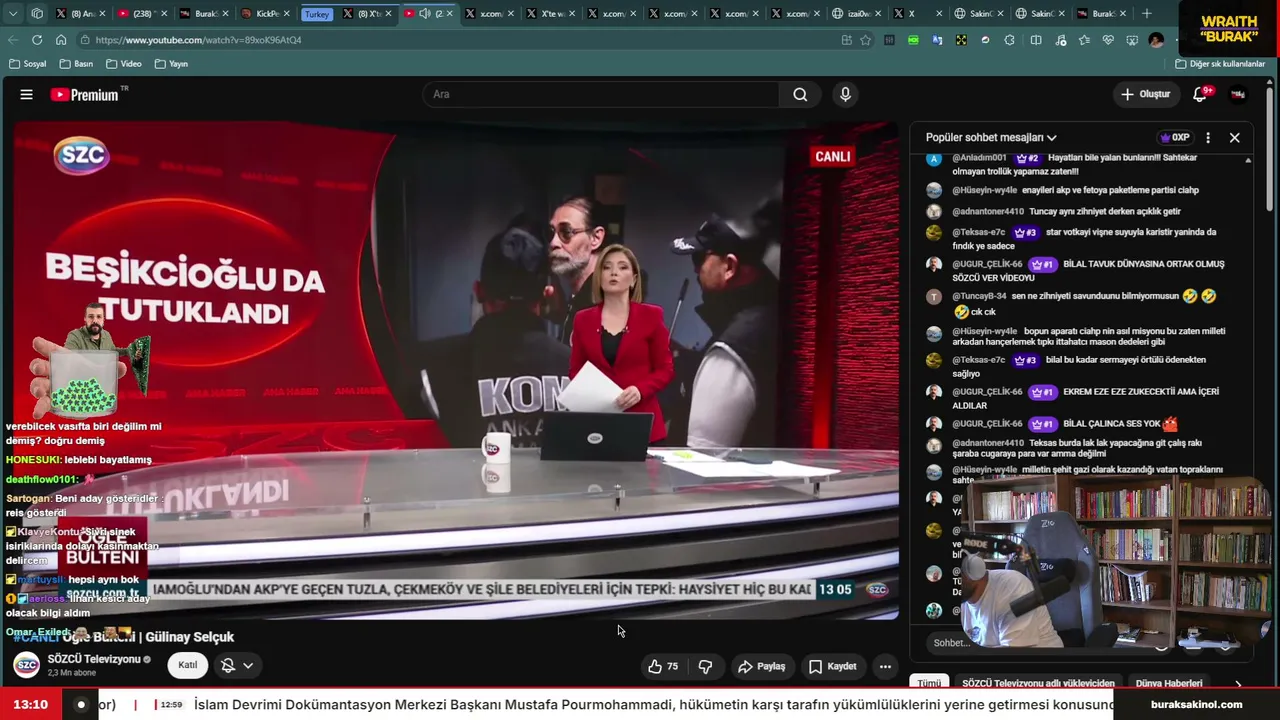Open SÖZCÜ Televizyonu channel name link
This screenshot has width=1280, height=720.
[x=94, y=659]
